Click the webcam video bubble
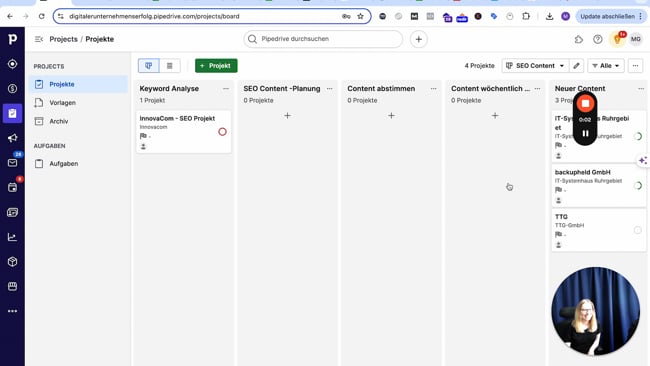The image size is (650, 366). pos(596,311)
